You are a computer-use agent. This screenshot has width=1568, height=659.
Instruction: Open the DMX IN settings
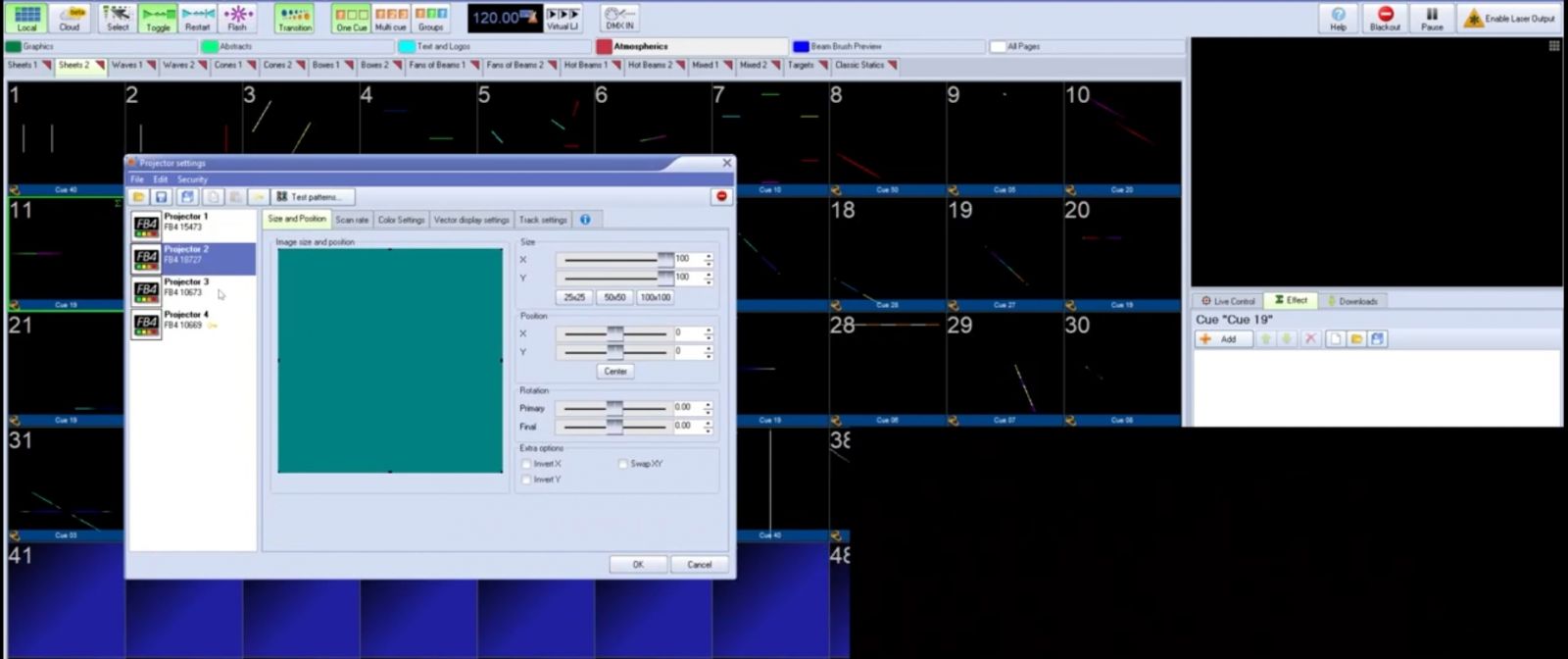(x=619, y=18)
